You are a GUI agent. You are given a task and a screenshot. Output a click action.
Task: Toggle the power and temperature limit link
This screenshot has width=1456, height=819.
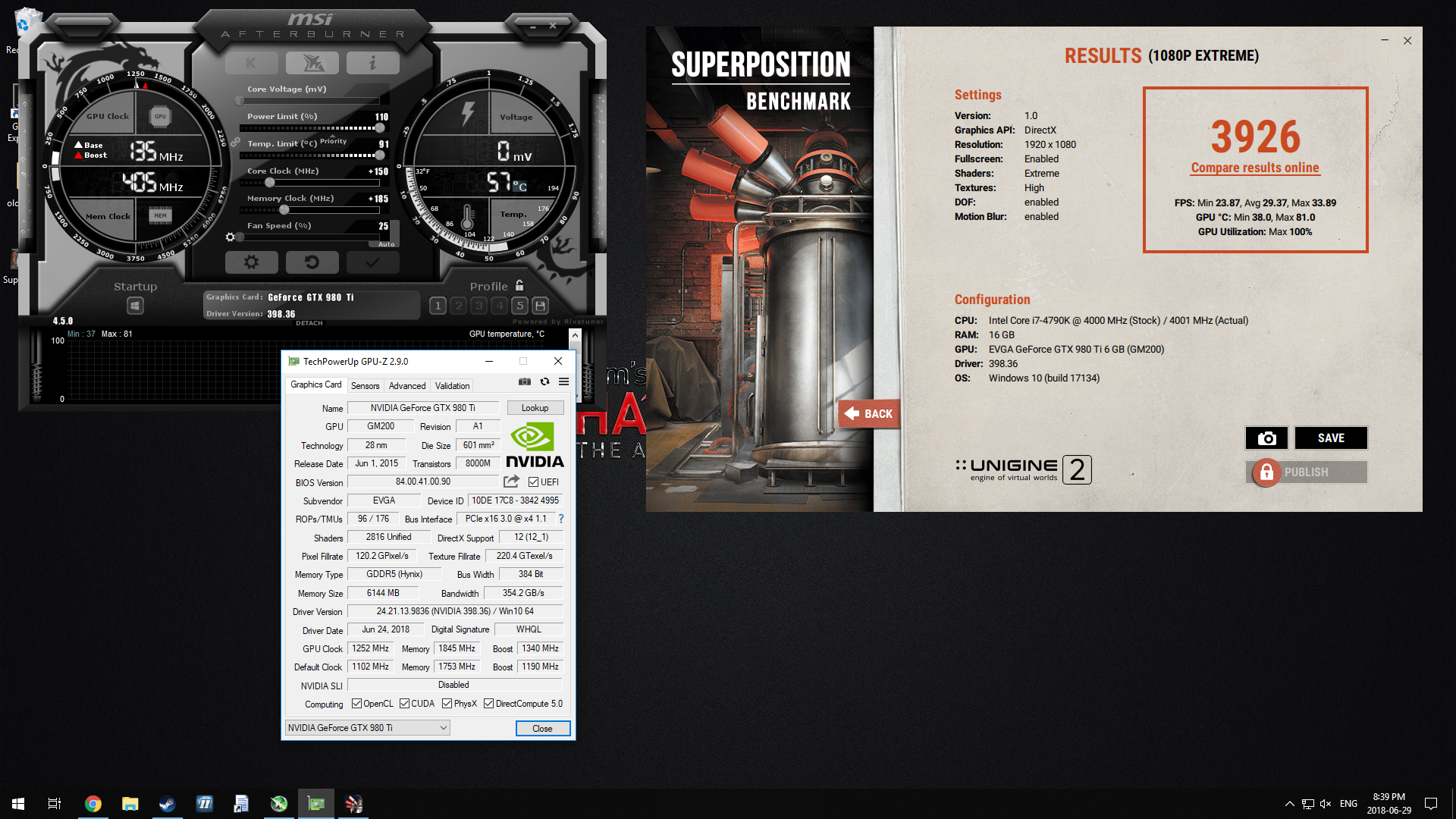[235, 142]
